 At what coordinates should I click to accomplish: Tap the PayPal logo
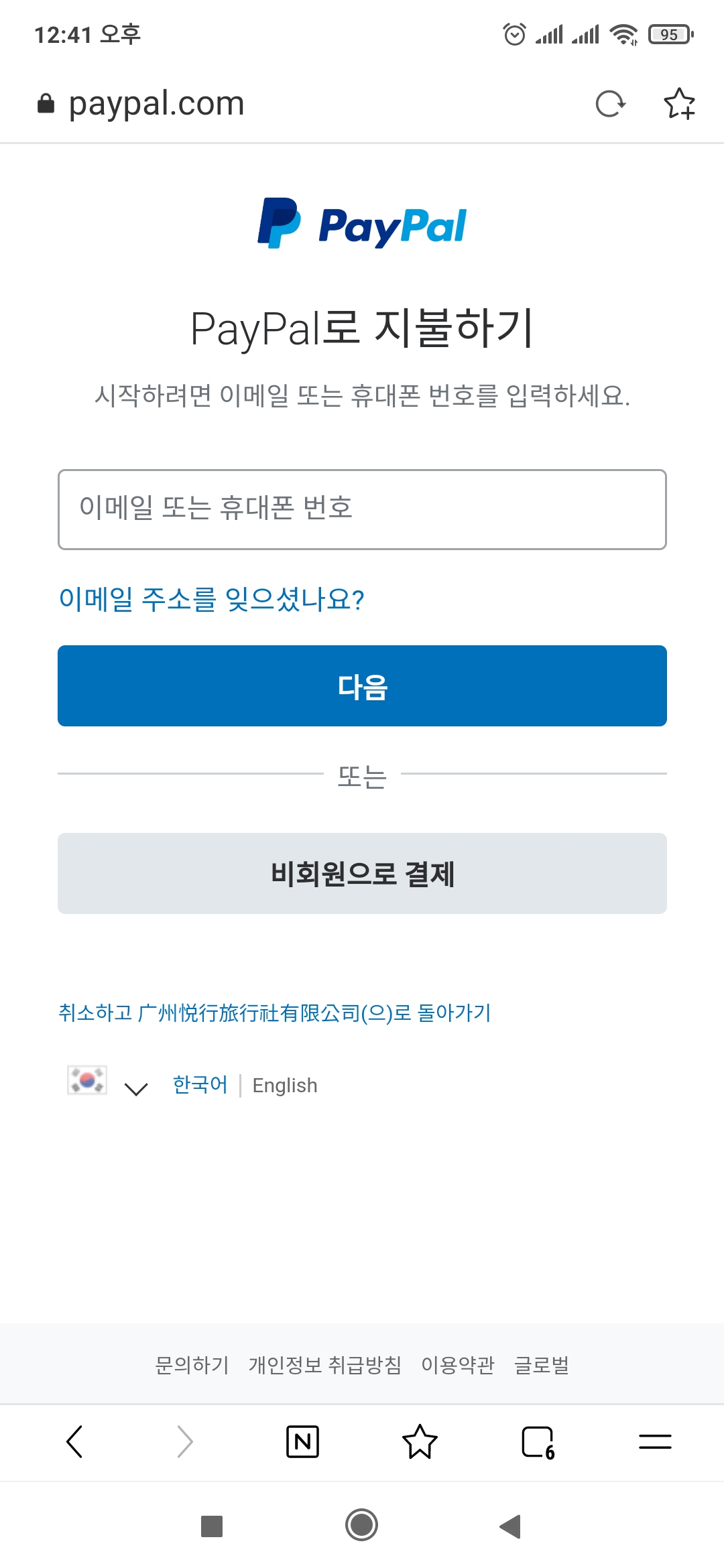[x=362, y=224]
